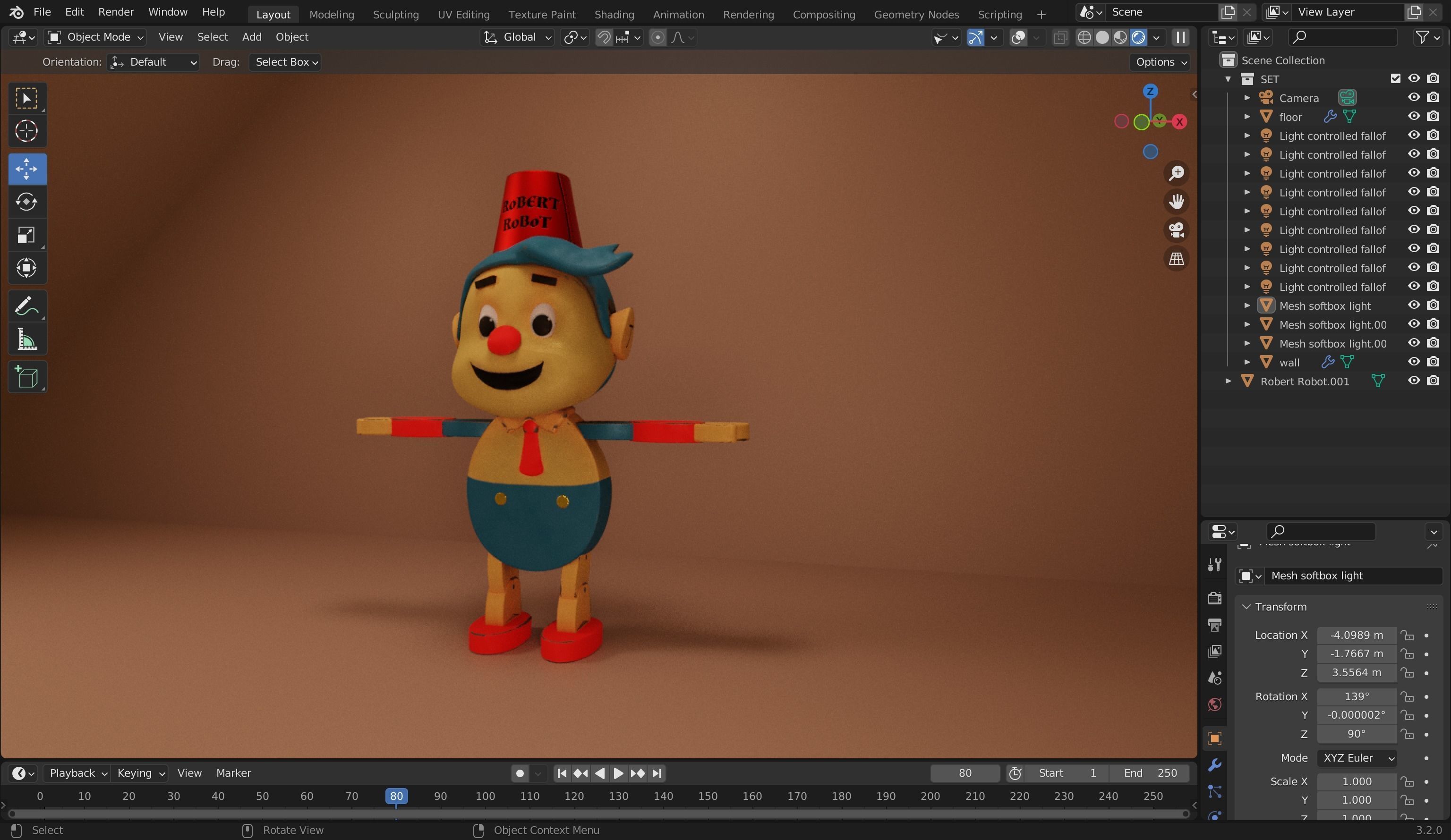Toggle auto keying record button
This screenshot has width=1451, height=840.
(x=520, y=773)
